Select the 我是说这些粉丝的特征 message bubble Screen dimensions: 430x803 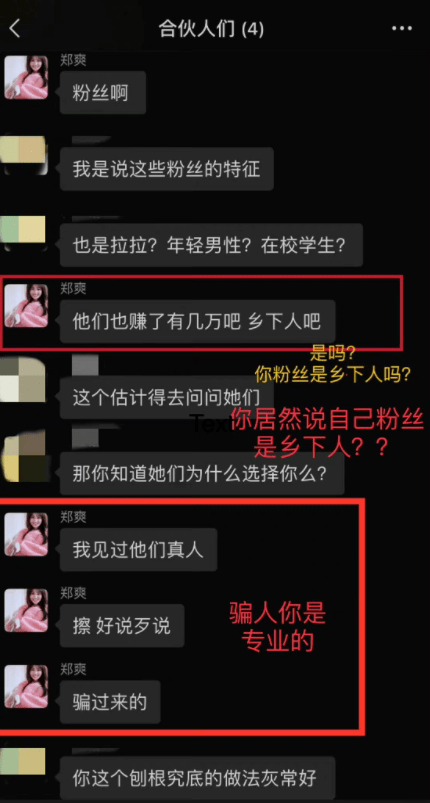pos(167,169)
